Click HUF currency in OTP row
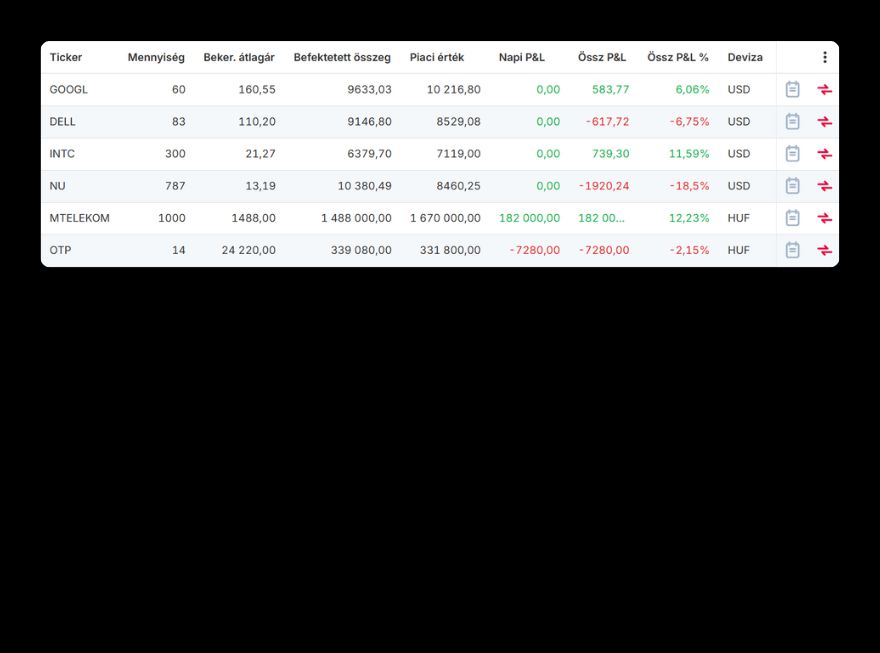The image size is (880, 653). 739,250
